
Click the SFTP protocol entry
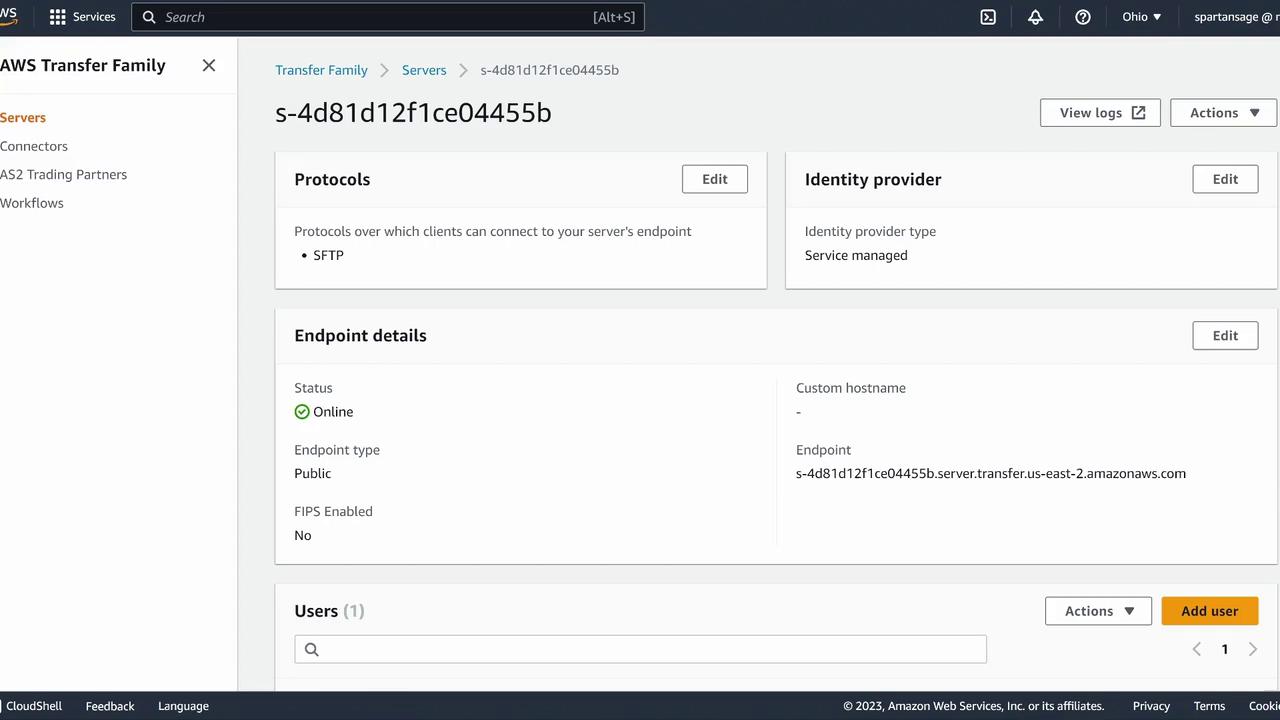(328, 256)
